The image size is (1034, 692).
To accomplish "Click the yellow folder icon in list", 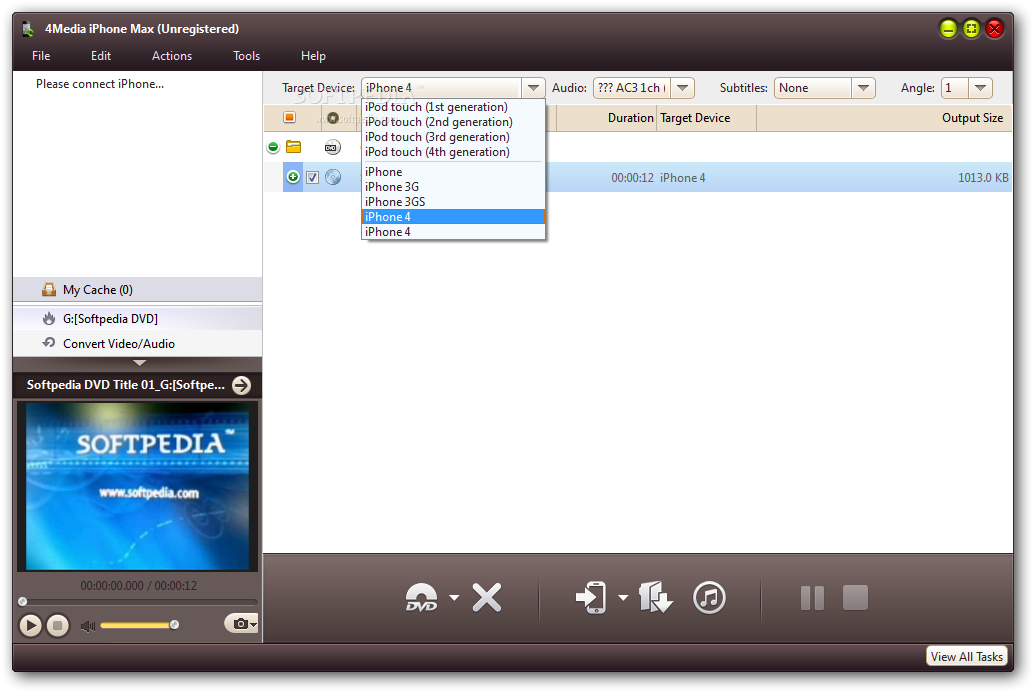I will (293, 147).
